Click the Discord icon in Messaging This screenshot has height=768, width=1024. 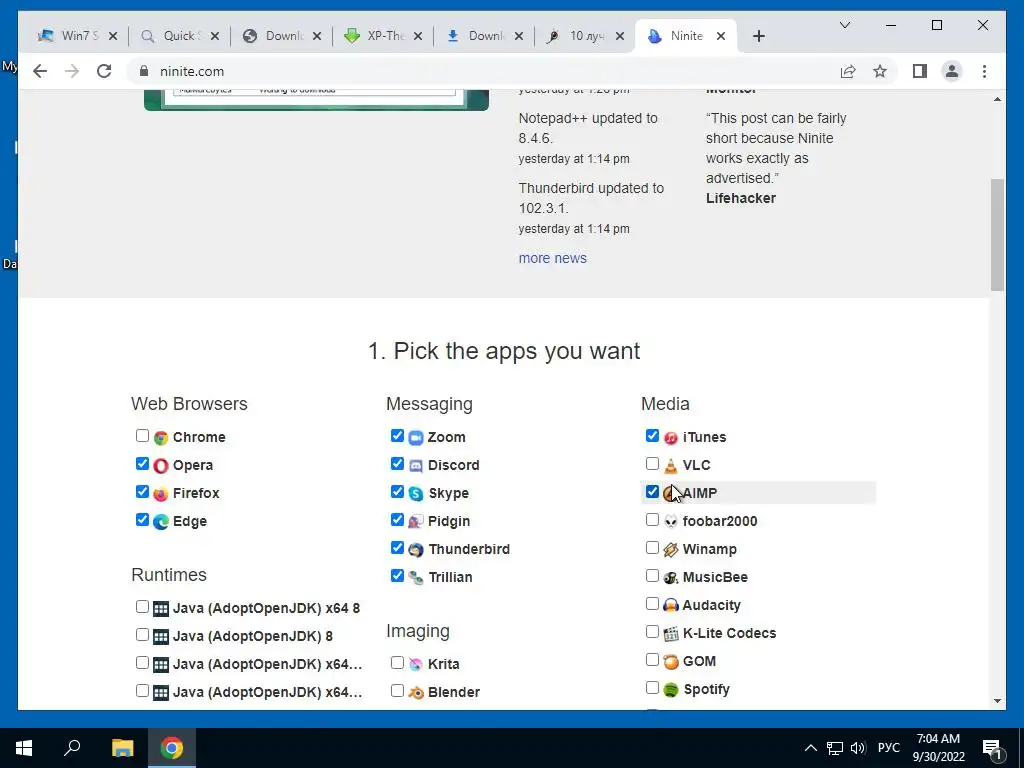tap(416, 466)
